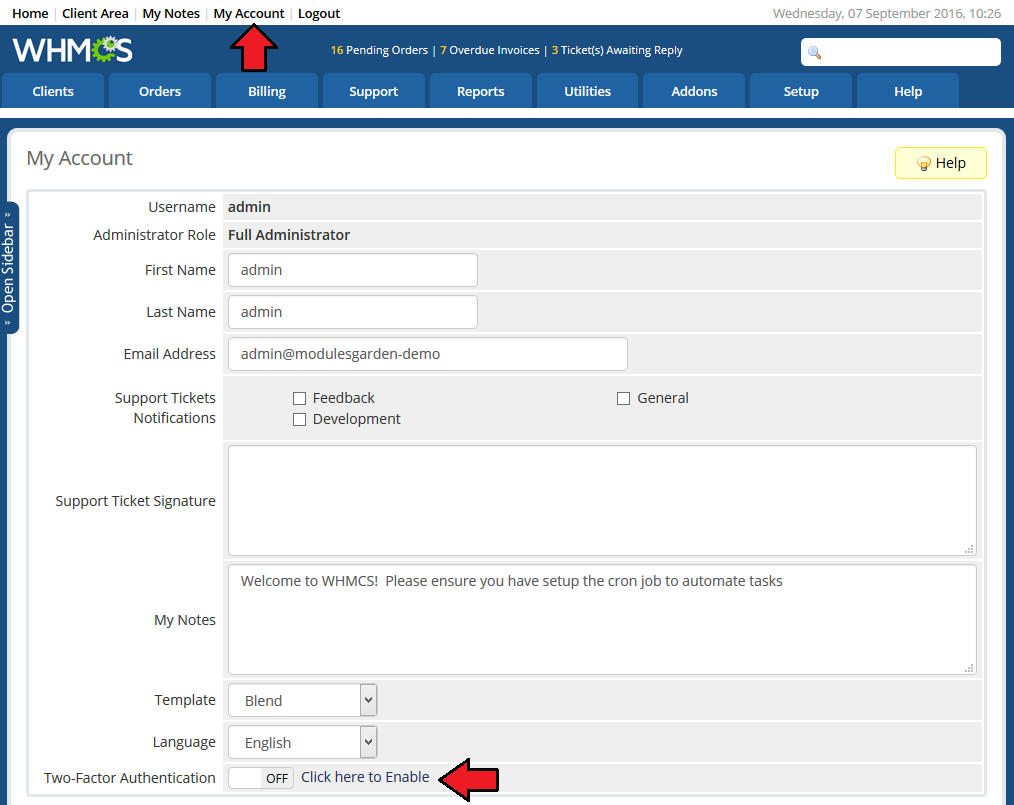Click the Last Name input field
The width and height of the screenshot is (1014, 805).
[352, 312]
